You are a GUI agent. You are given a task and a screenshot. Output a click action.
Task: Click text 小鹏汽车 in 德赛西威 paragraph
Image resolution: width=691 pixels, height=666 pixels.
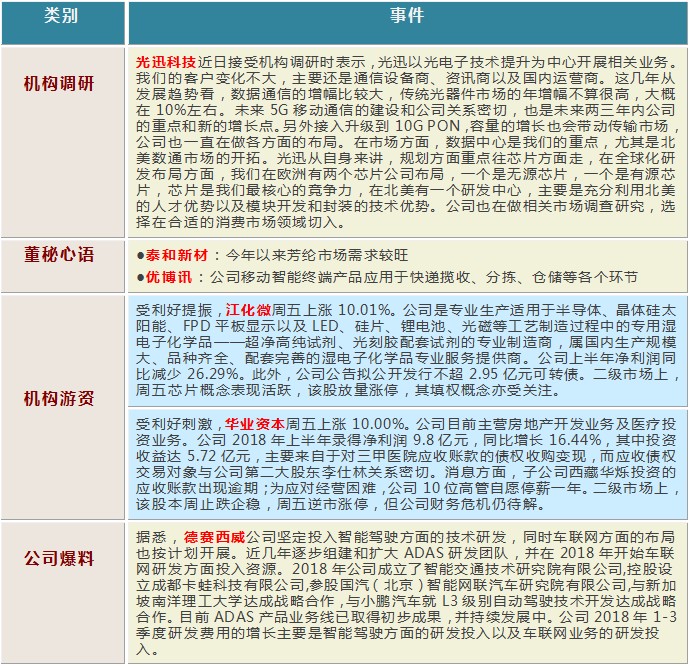coord(391,601)
